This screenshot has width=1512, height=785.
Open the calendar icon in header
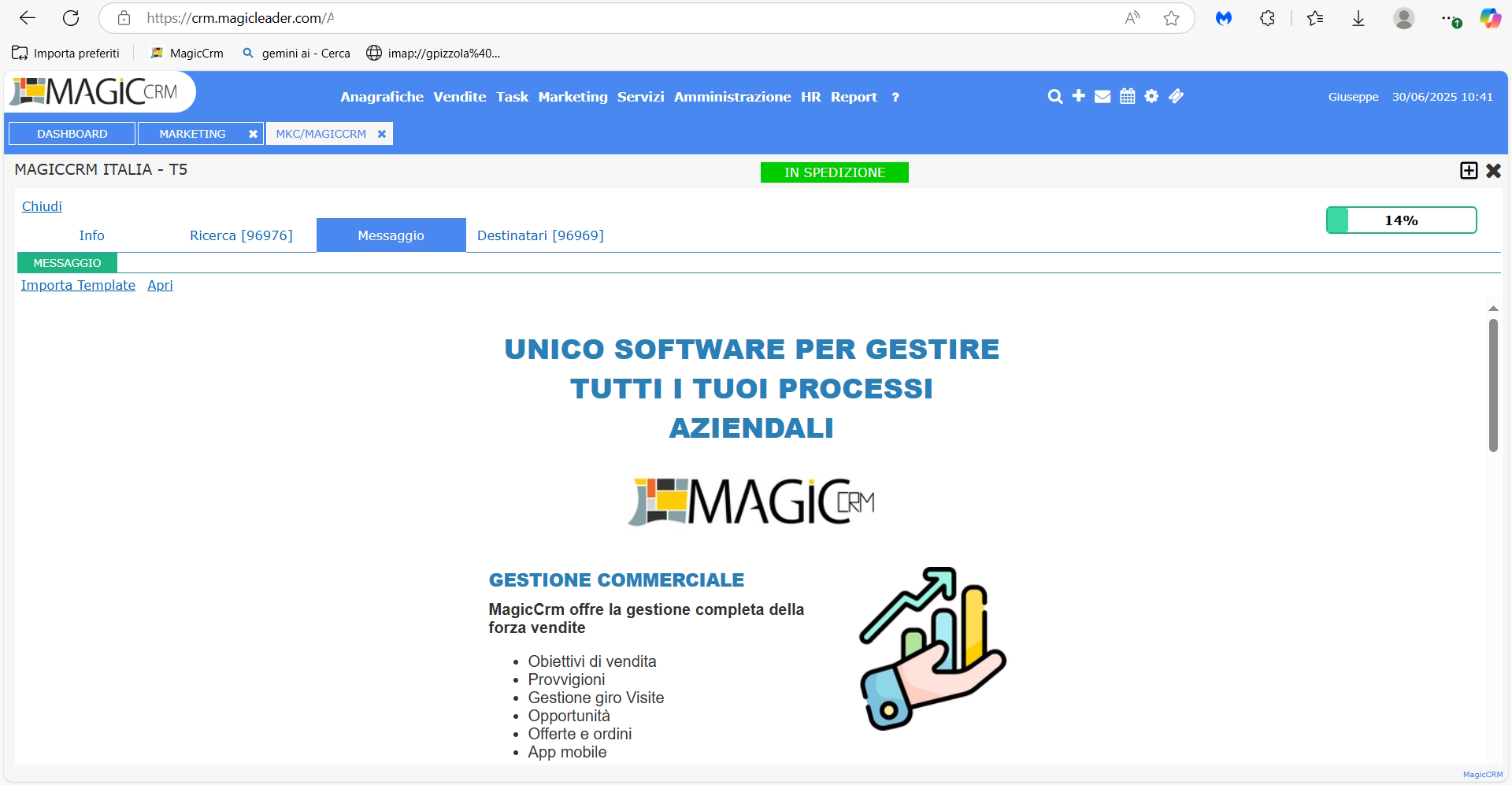click(x=1128, y=96)
